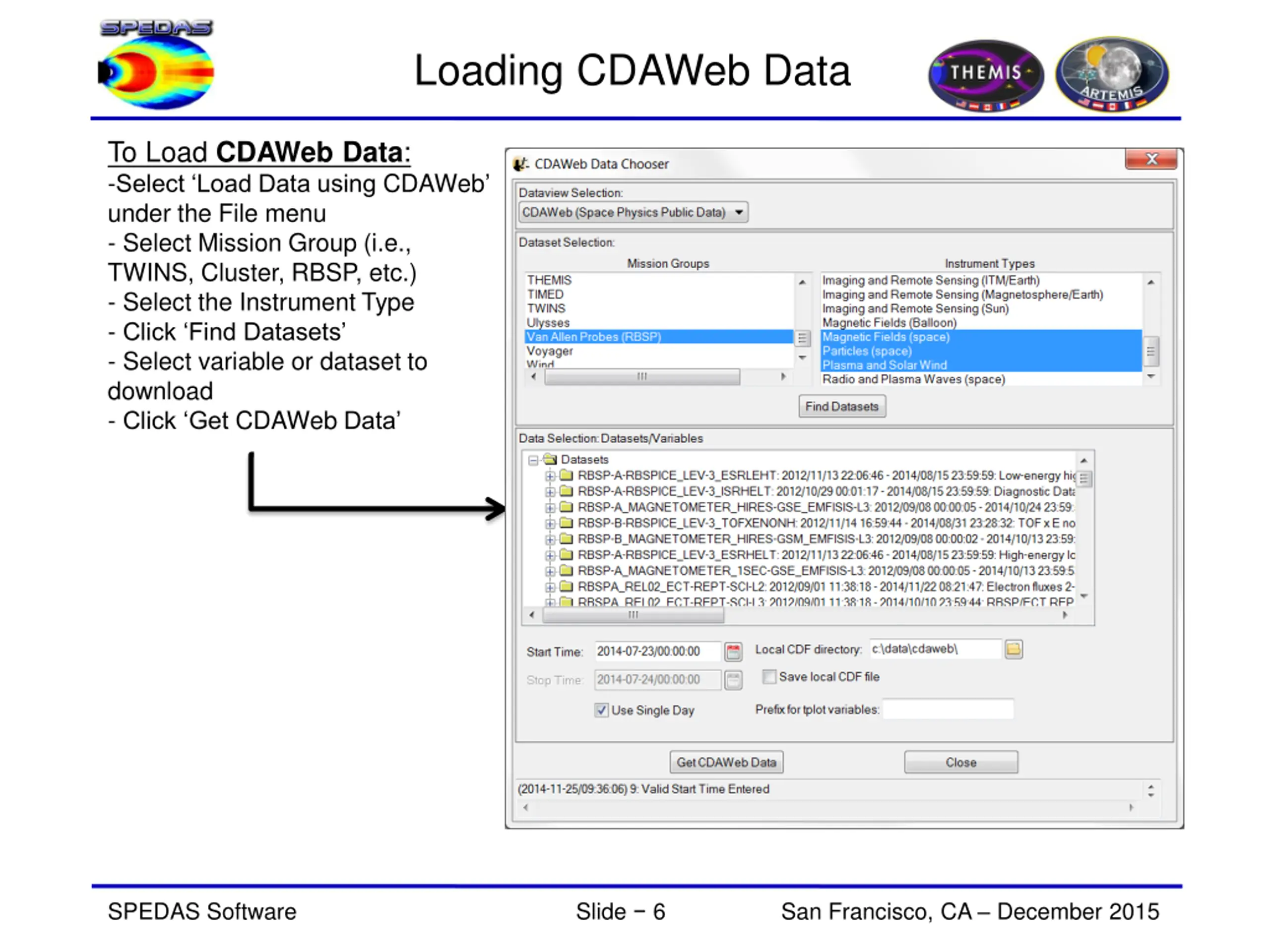
Task: Click datasets tree scroll down arrow
Action: [x=1083, y=596]
